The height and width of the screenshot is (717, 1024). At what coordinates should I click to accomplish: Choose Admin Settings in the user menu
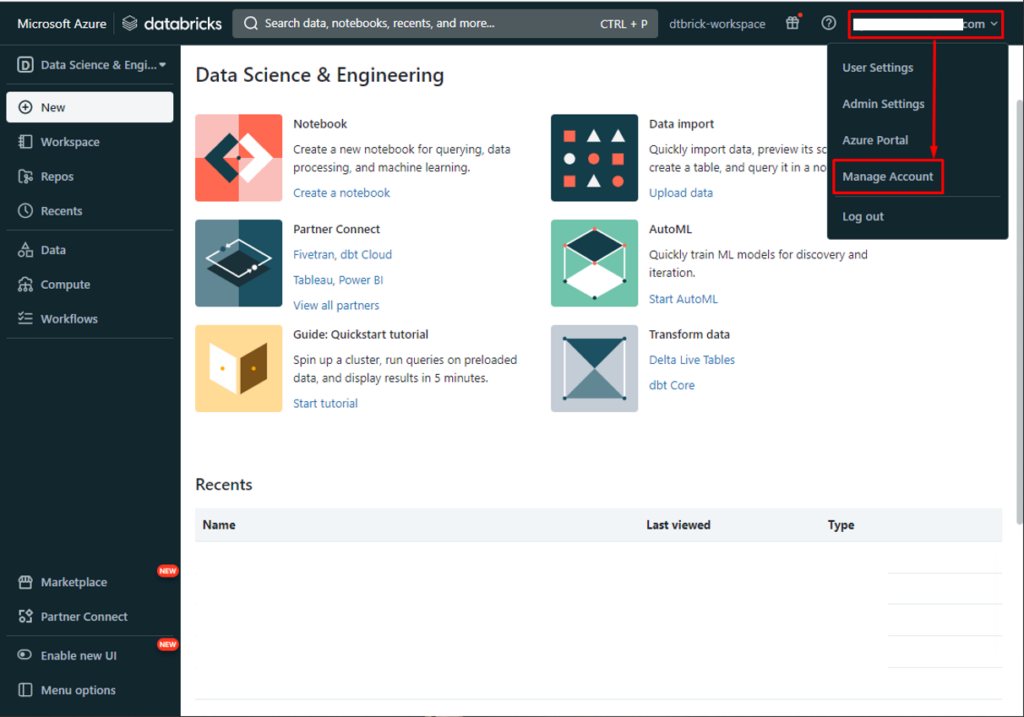[x=883, y=104]
